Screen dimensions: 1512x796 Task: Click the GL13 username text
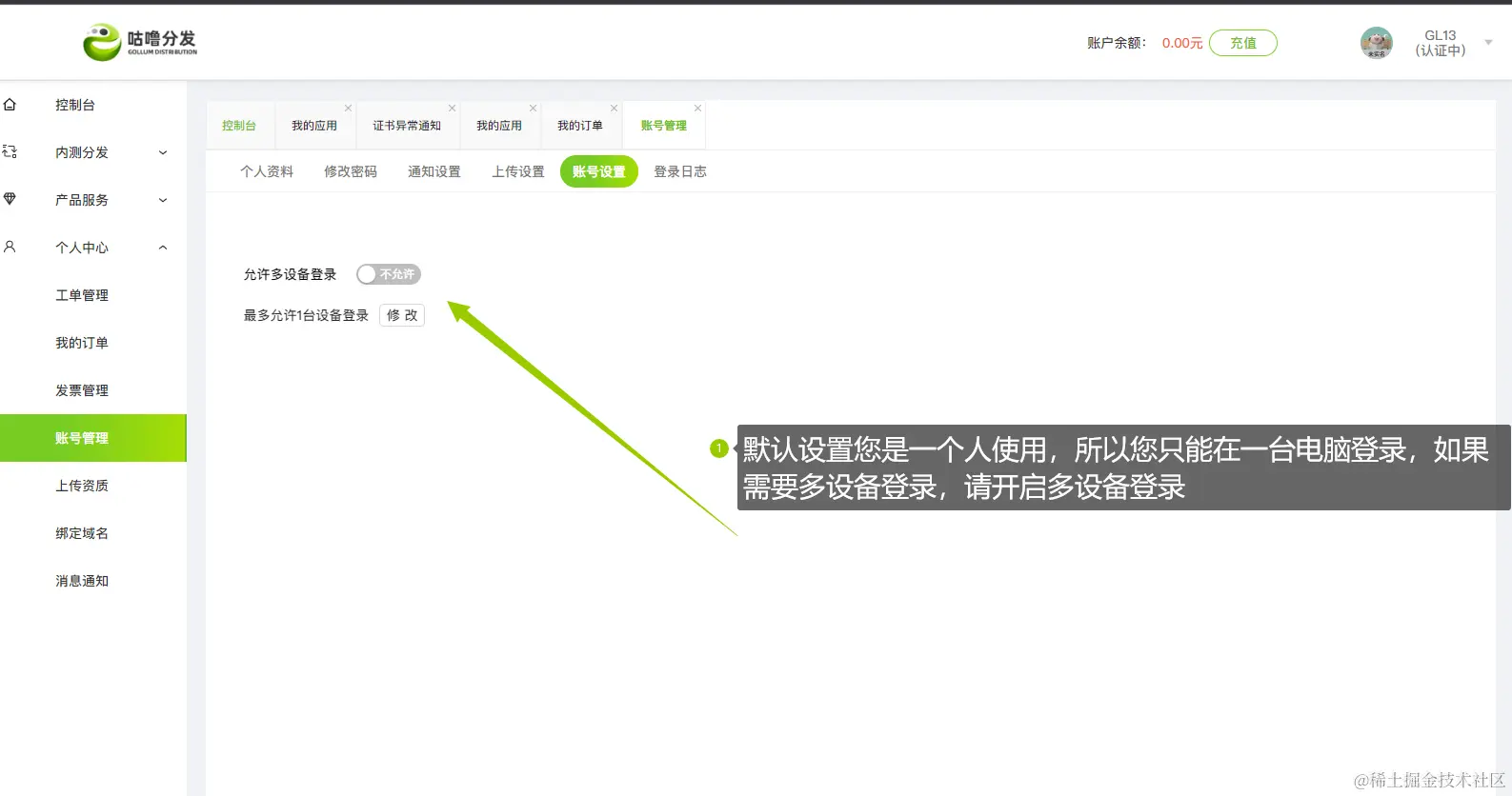(x=1440, y=35)
